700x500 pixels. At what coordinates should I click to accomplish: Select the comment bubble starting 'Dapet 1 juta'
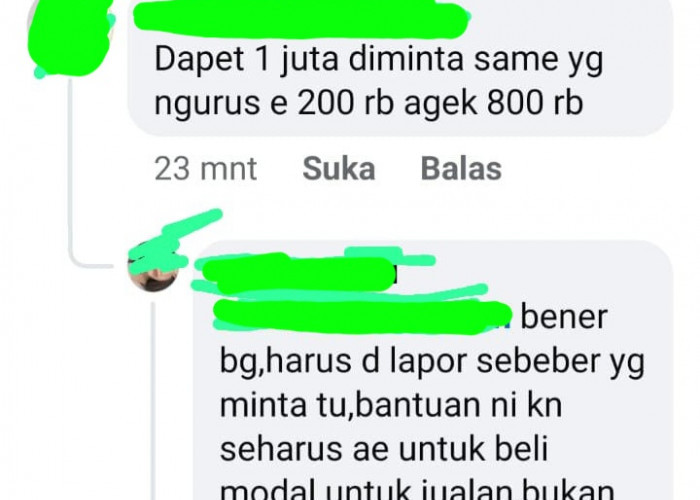400,67
